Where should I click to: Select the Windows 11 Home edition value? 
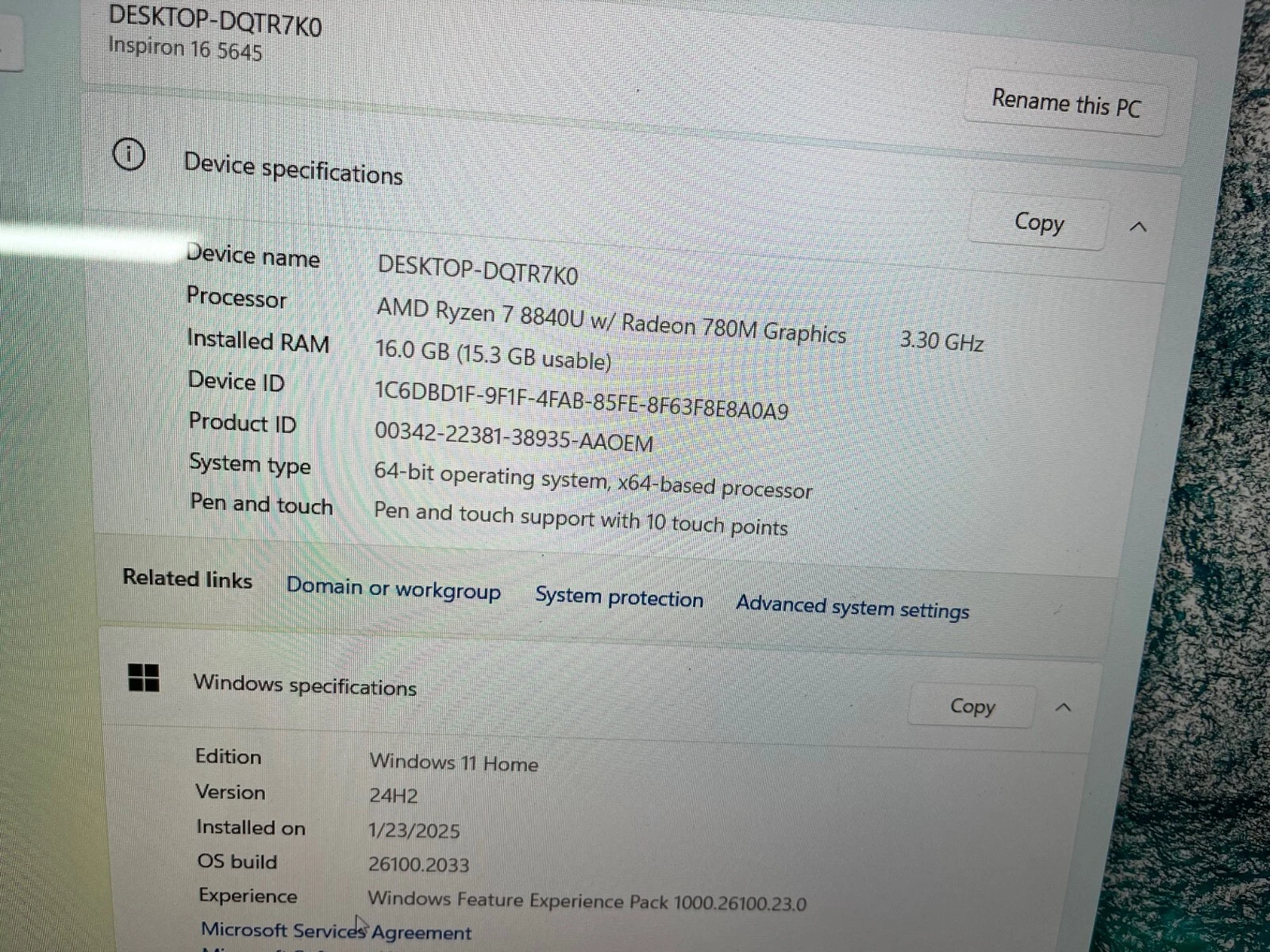point(454,762)
